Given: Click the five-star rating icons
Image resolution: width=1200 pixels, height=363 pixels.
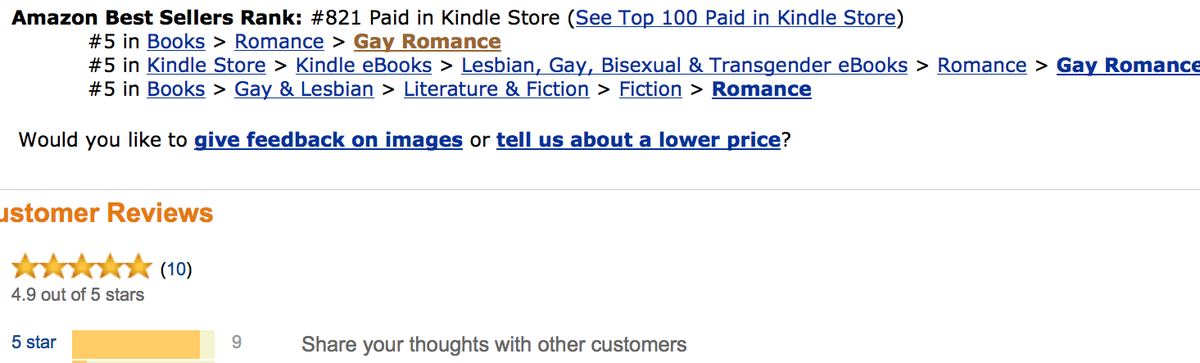Looking at the screenshot, I should [82, 267].
